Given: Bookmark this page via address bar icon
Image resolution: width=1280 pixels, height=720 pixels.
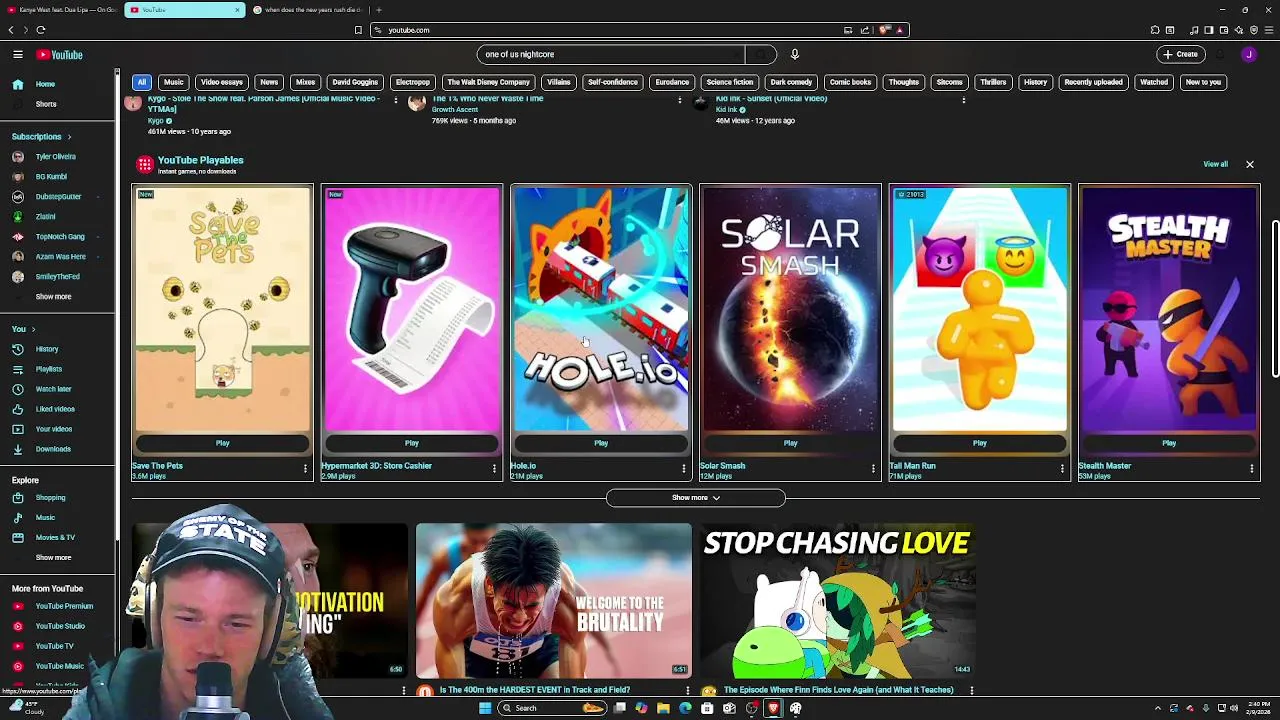Looking at the screenshot, I should click(358, 30).
